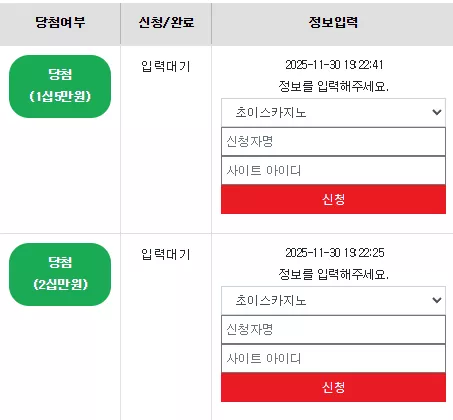
Task: Click 사이트 아이디 field in the 1십5만원 row
Action: 333,170
